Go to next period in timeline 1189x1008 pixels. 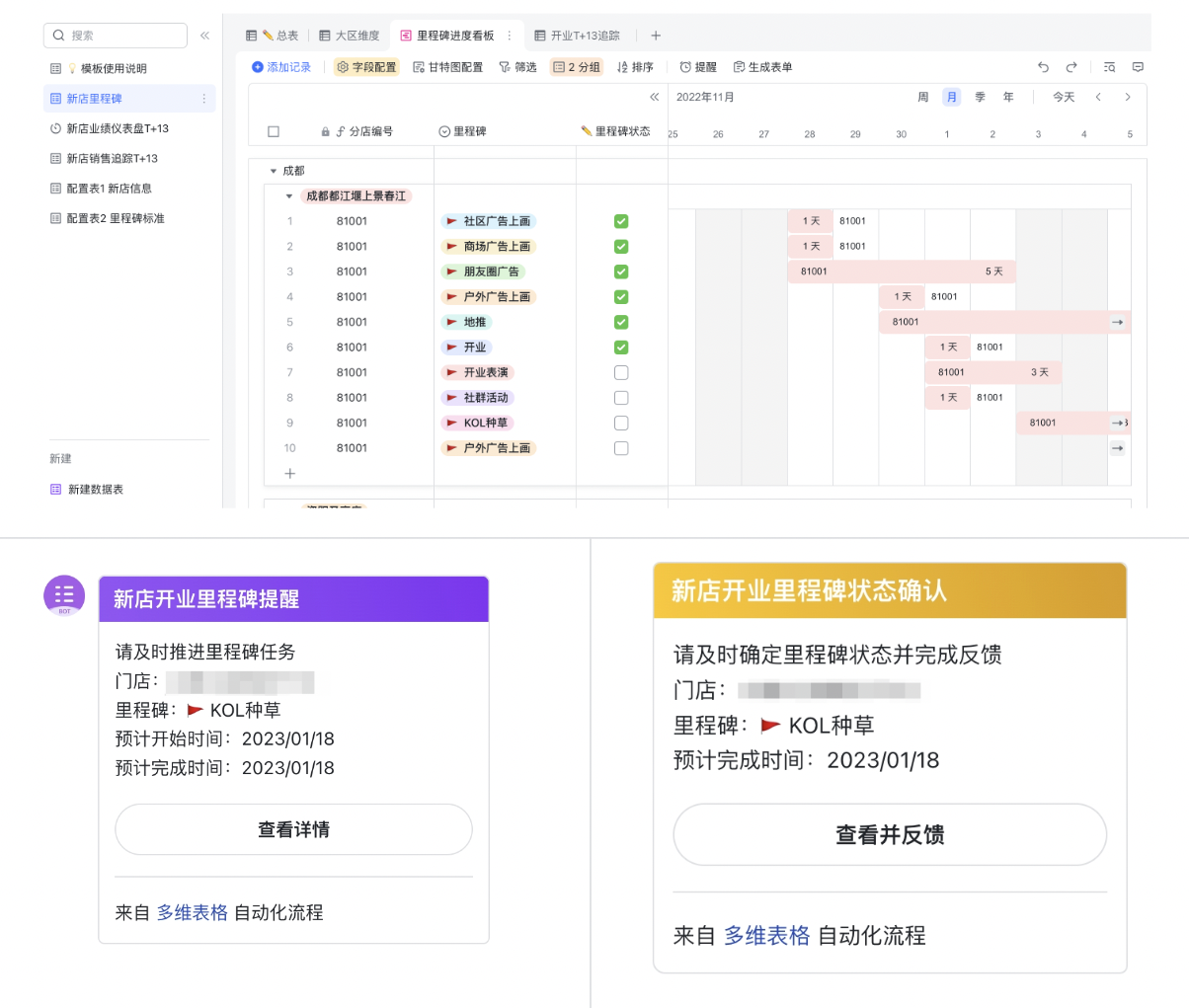pos(1128,97)
